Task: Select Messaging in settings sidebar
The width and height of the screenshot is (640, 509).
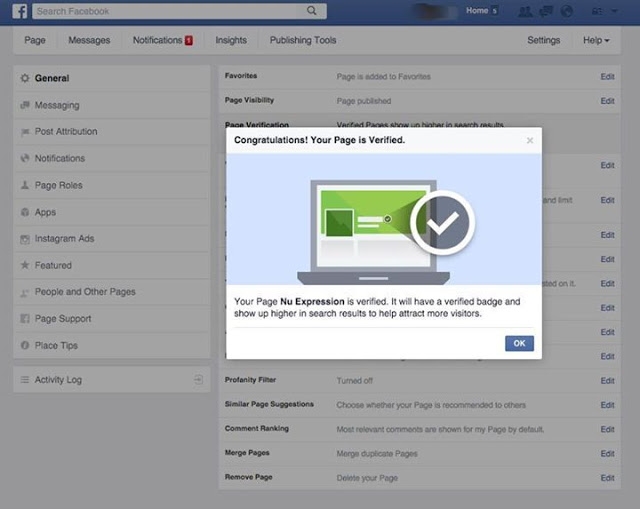Action: pyautogui.click(x=112, y=105)
